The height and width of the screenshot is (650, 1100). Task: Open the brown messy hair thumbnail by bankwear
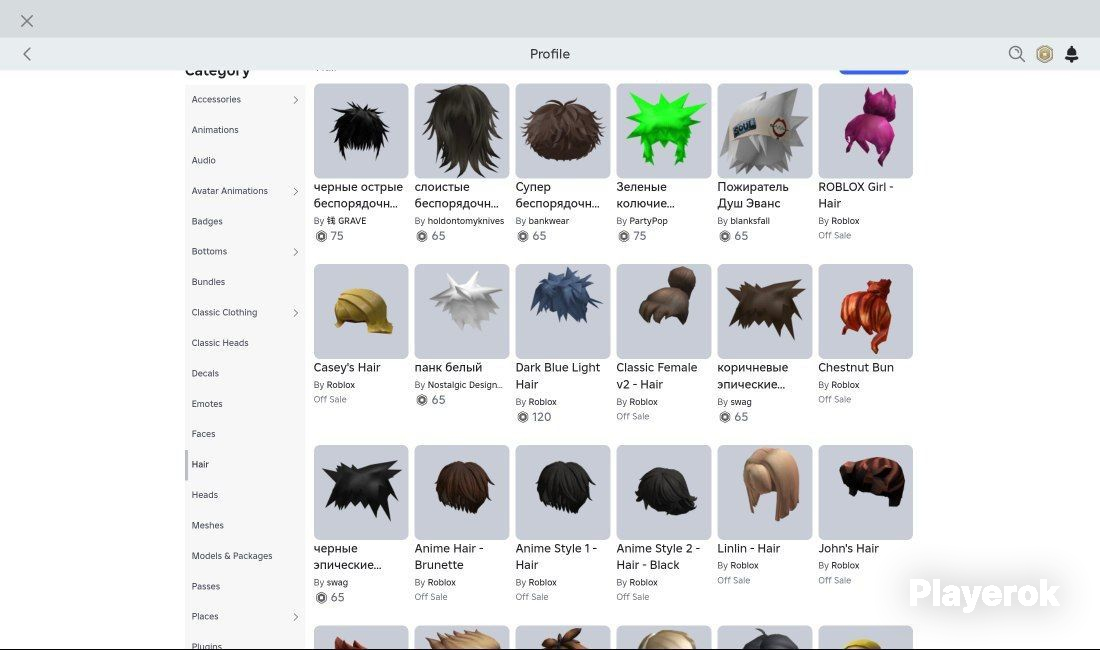[x=563, y=130]
